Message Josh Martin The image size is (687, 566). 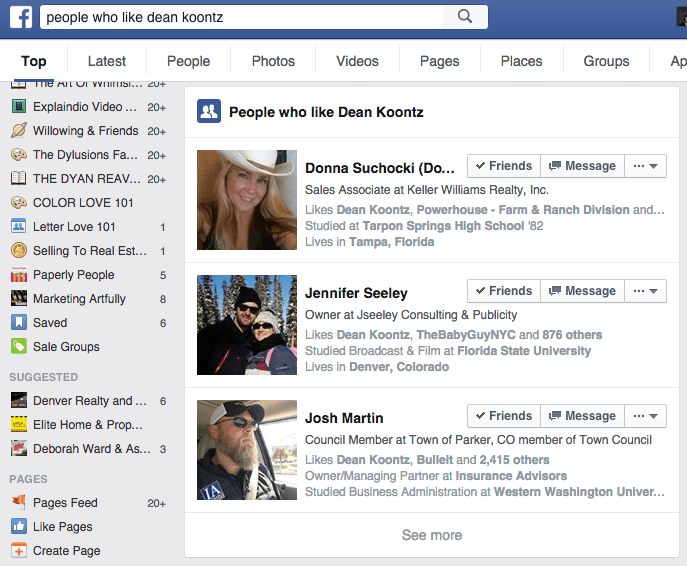582,416
